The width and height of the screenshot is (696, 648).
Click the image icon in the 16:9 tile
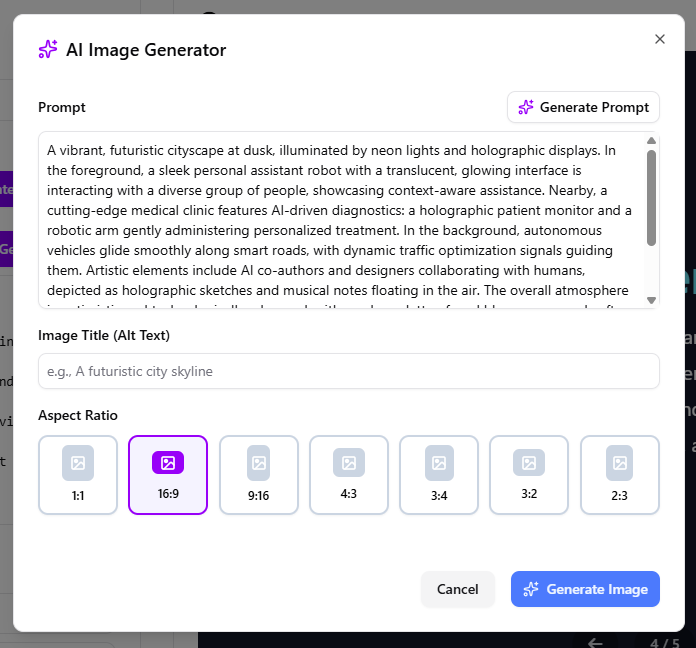pyautogui.click(x=168, y=463)
